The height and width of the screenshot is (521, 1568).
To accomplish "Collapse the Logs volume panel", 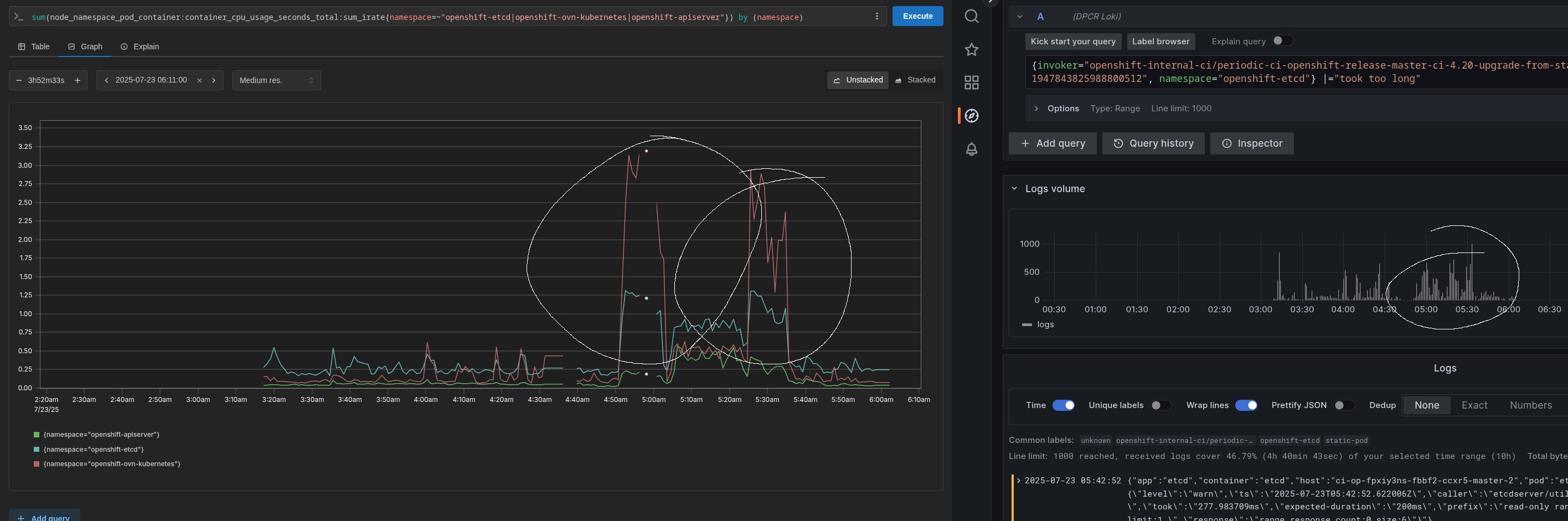I will tap(1014, 189).
